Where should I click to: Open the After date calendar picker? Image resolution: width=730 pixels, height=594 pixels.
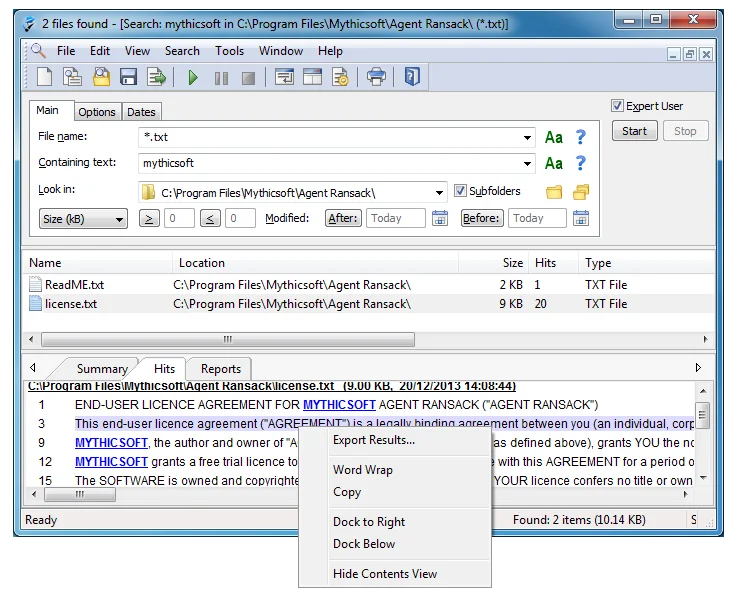[x=440, y=218]
